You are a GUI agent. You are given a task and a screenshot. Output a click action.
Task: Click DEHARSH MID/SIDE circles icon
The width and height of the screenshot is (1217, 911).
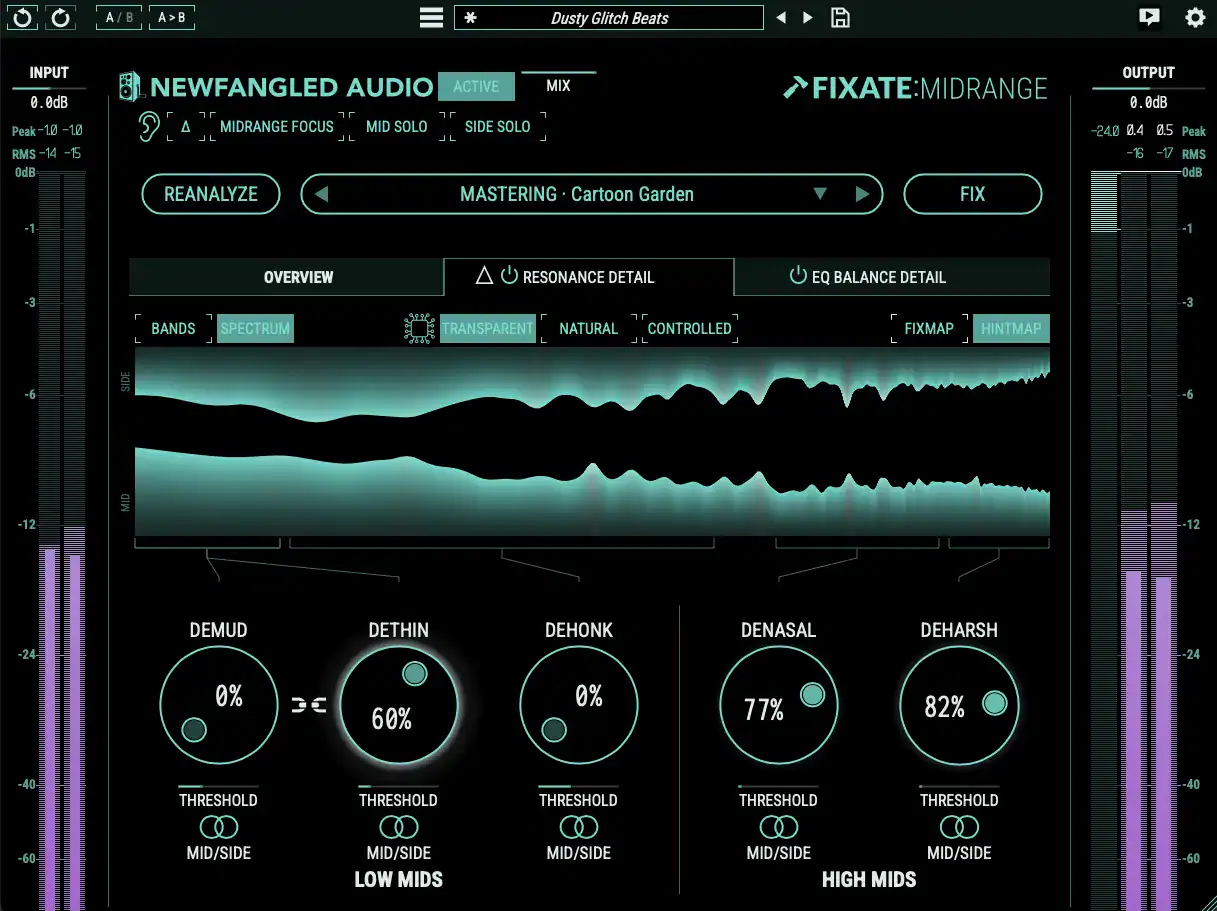(x=959, y=827)
